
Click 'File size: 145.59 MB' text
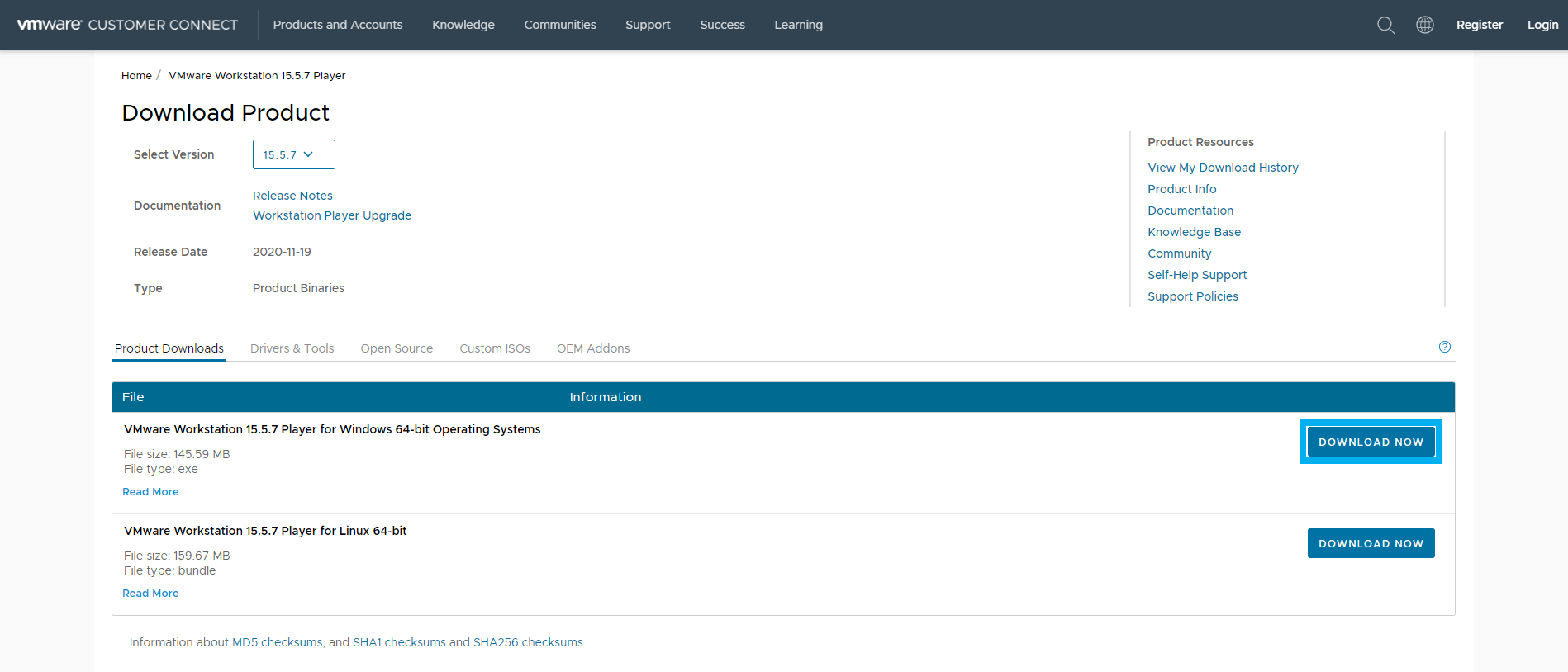177,454
